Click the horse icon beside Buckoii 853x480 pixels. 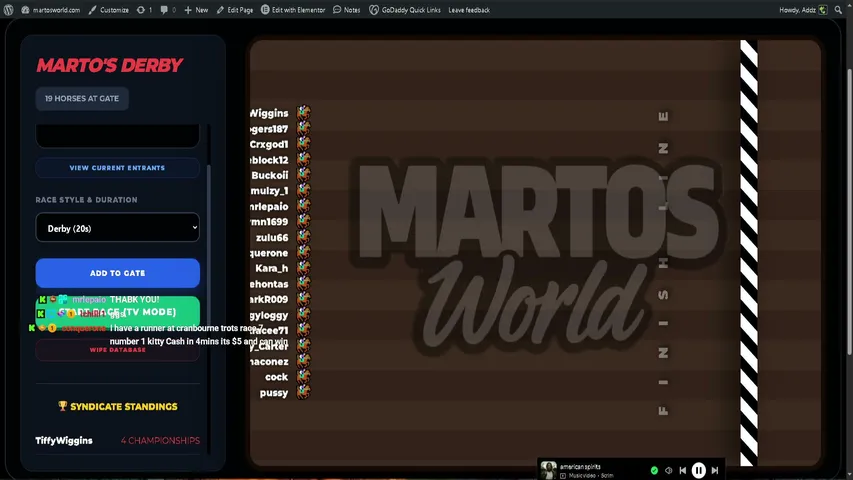(303, 175)
